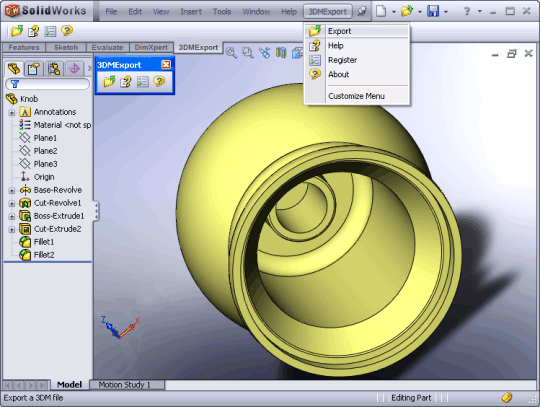Image resolution: width=540 pixels, height=407 pixels.
Task: Open the View menu
Action: tap(161, 12)
